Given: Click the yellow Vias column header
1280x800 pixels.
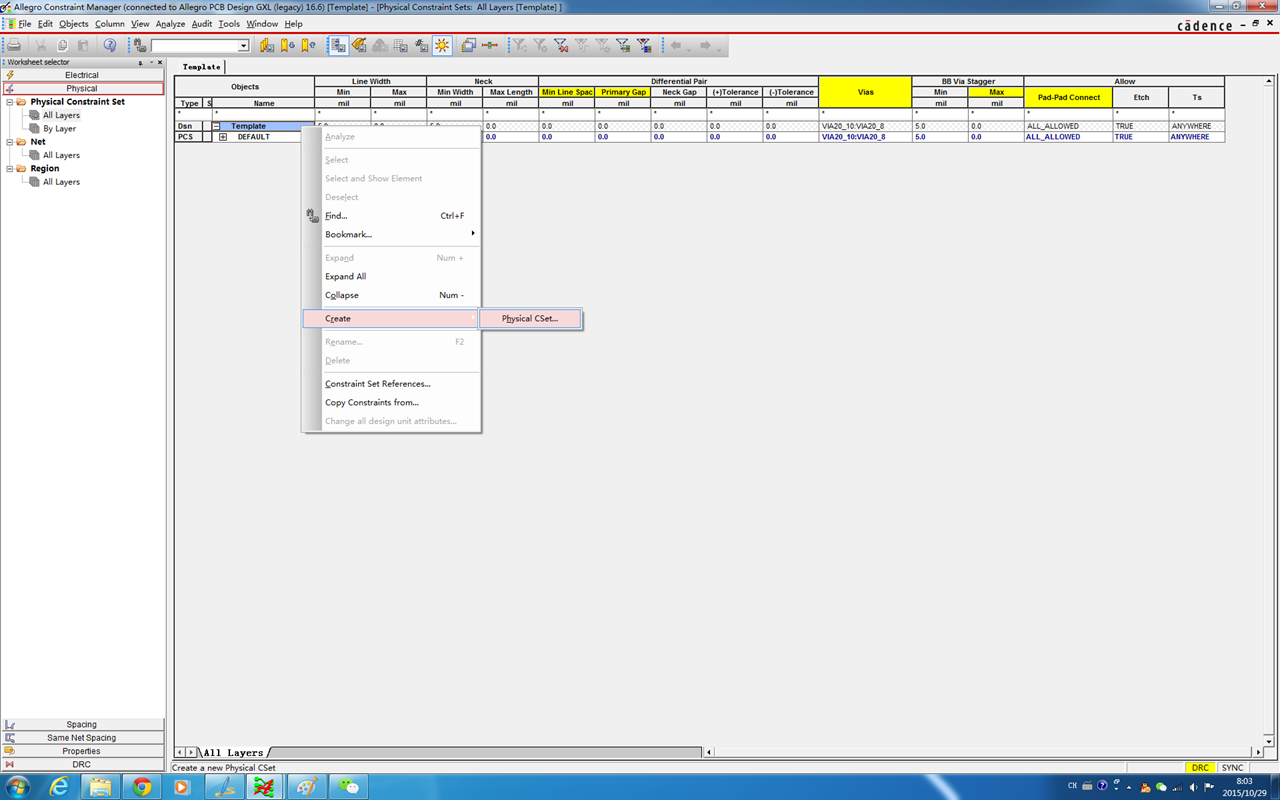Looking at the screenshot, I should coord(865,92).
